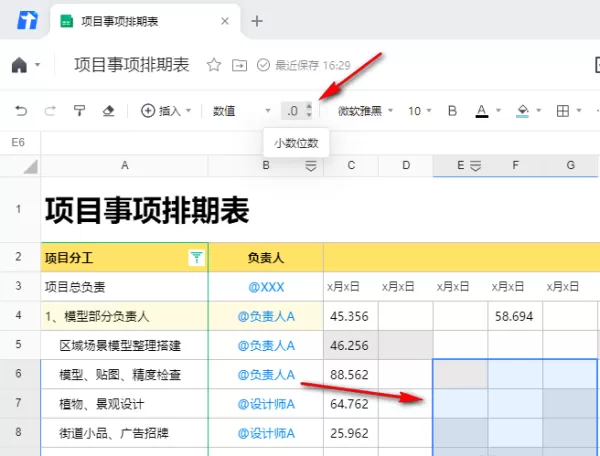Image resolution: width=600 pixels, height=456 pixels.
Task: Open column B filter icon
Action: [311, 166]
